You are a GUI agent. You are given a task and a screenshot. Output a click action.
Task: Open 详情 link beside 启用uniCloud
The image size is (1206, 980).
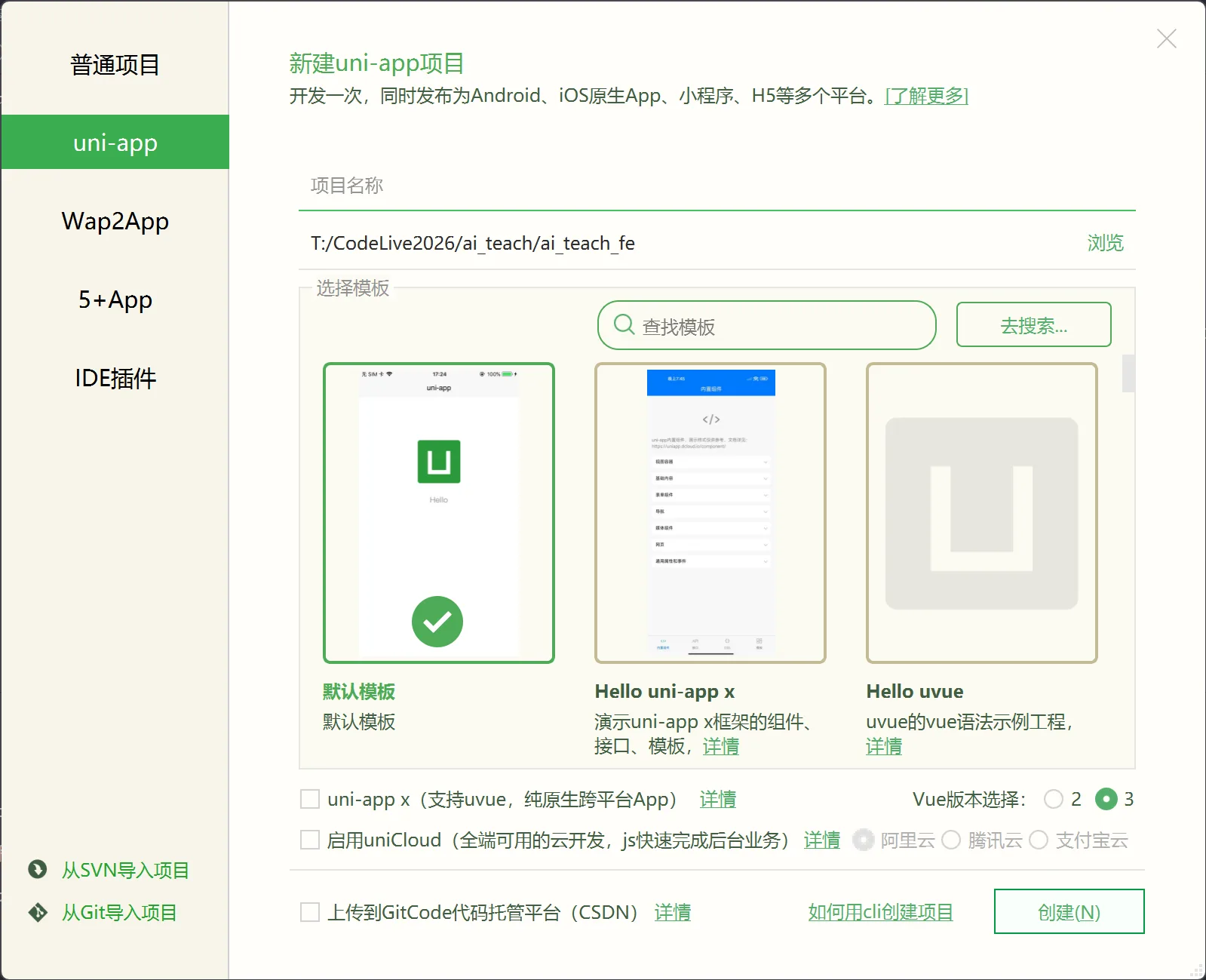pyautogui.click(x=822, y=840)
